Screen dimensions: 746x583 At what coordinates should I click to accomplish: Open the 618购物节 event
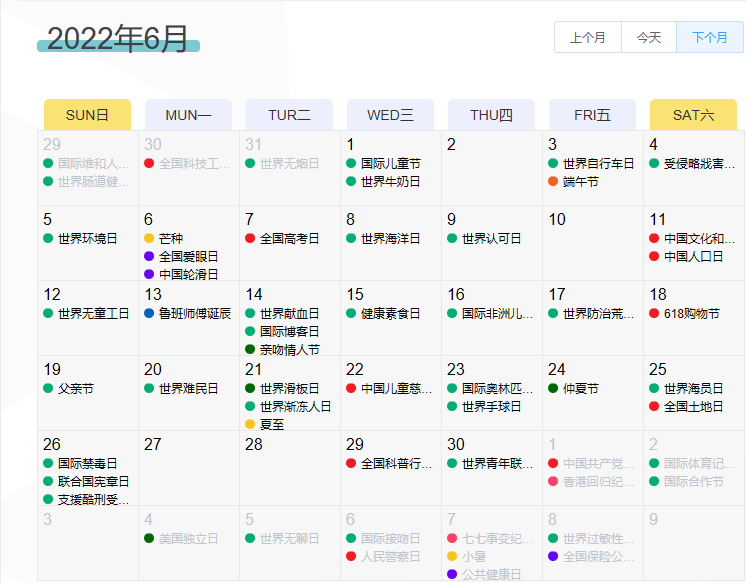pos(685,314)
